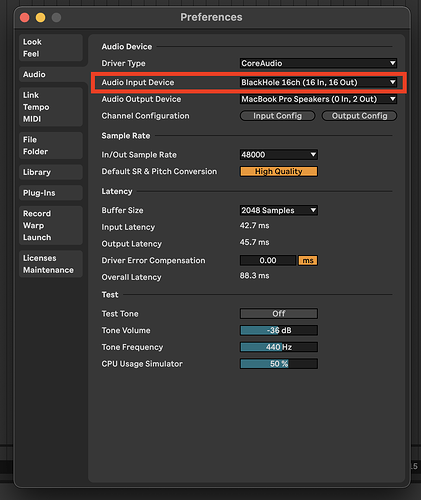
Task: Toggle High Quality pitch conversion
Action: (x=279, y=171)
